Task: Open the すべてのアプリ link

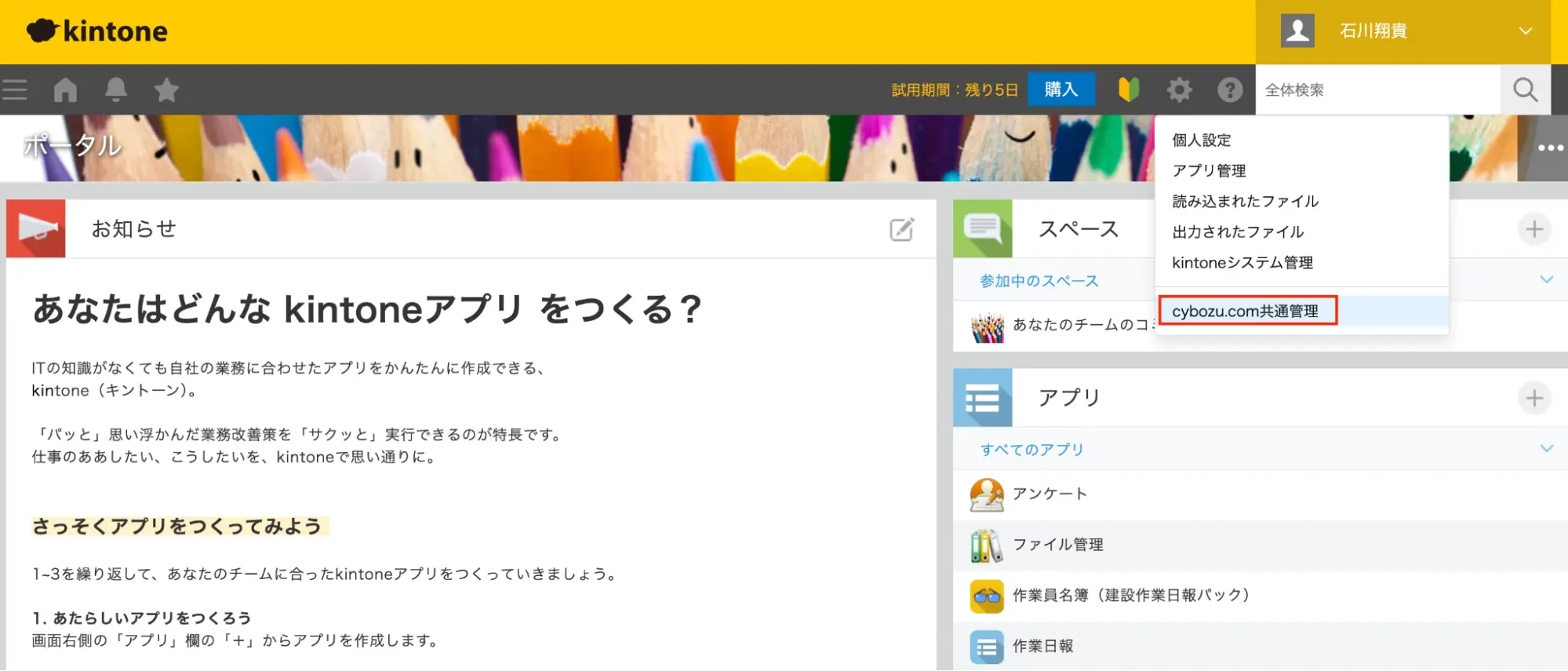Action: (x=1031, y=450)
